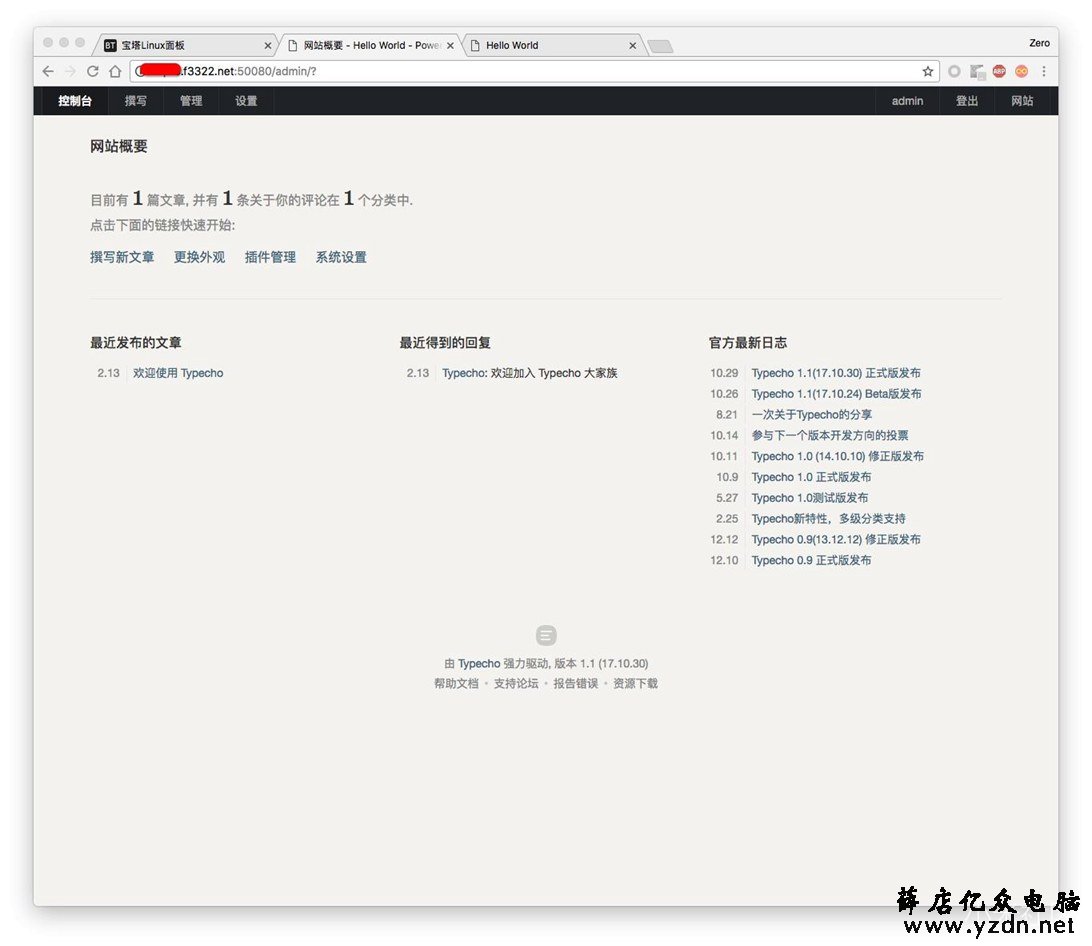
Task: Click the browser forward arrow
Action: pos(70,71)
